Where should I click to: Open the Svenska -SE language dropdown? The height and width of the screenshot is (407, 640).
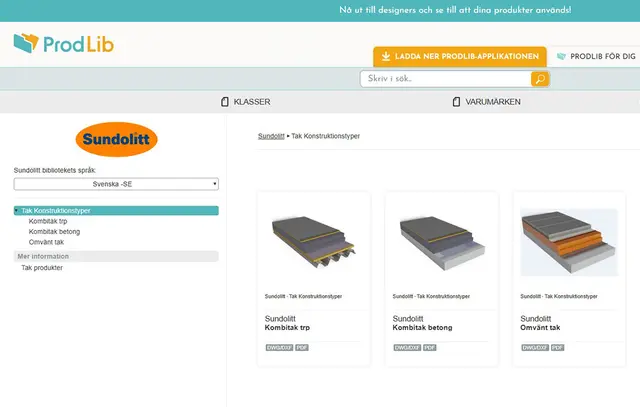pos(116,184)
